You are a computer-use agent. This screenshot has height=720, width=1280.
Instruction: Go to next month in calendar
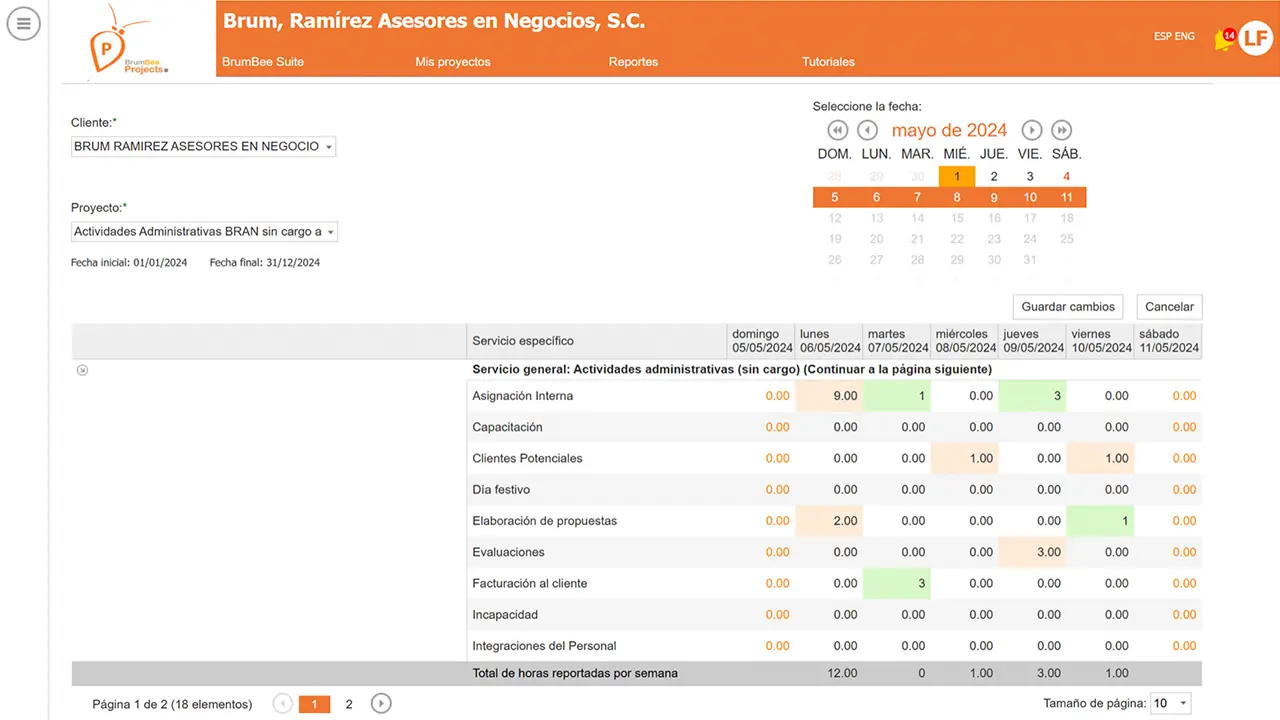coord(1032,130)
